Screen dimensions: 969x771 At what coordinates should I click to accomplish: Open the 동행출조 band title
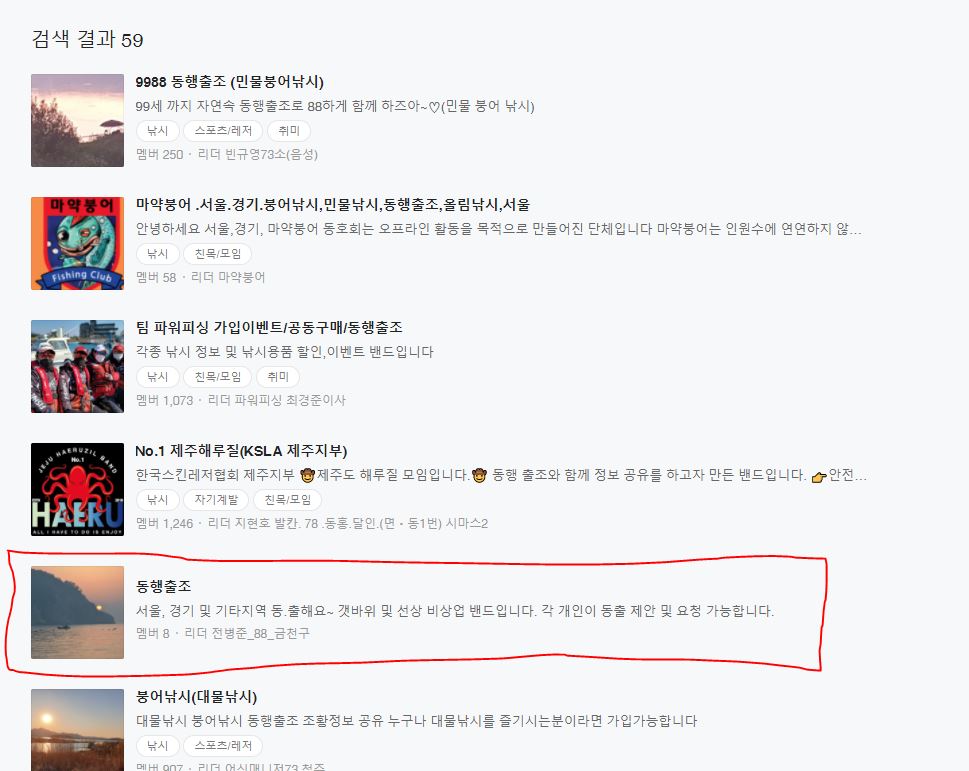click(163, 586)
